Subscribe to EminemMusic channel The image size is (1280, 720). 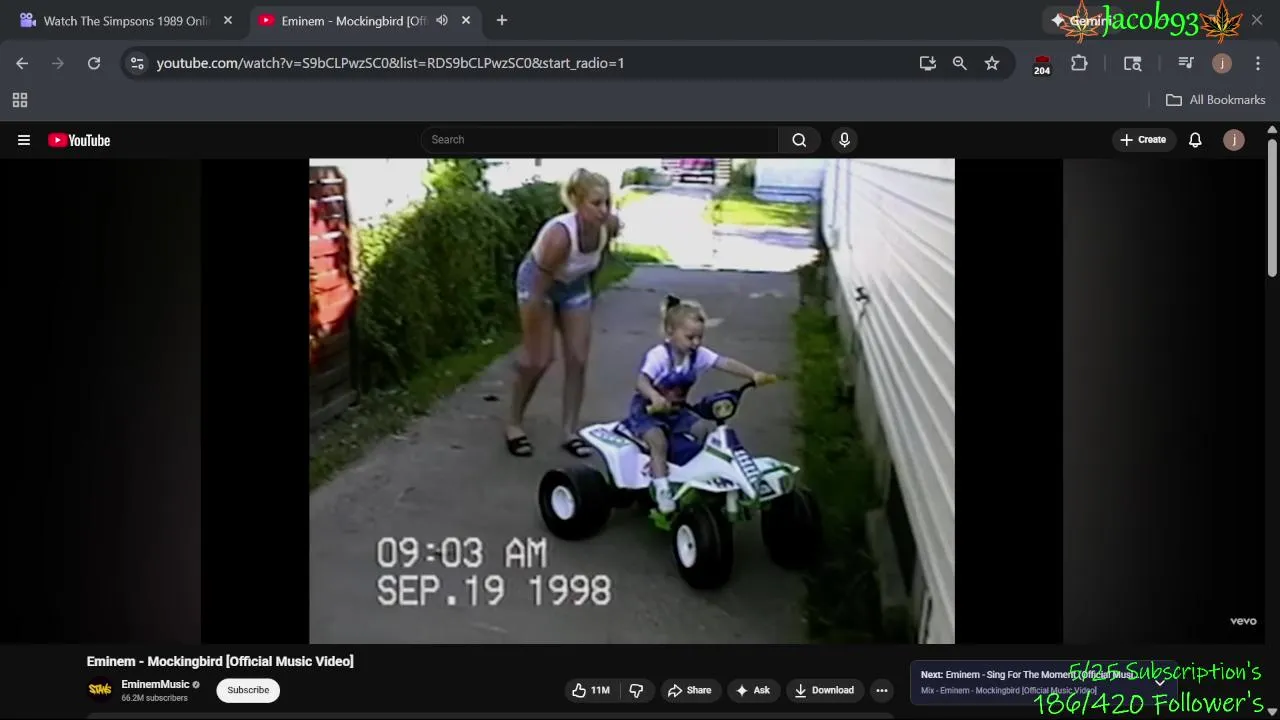[x=248, y=690]
